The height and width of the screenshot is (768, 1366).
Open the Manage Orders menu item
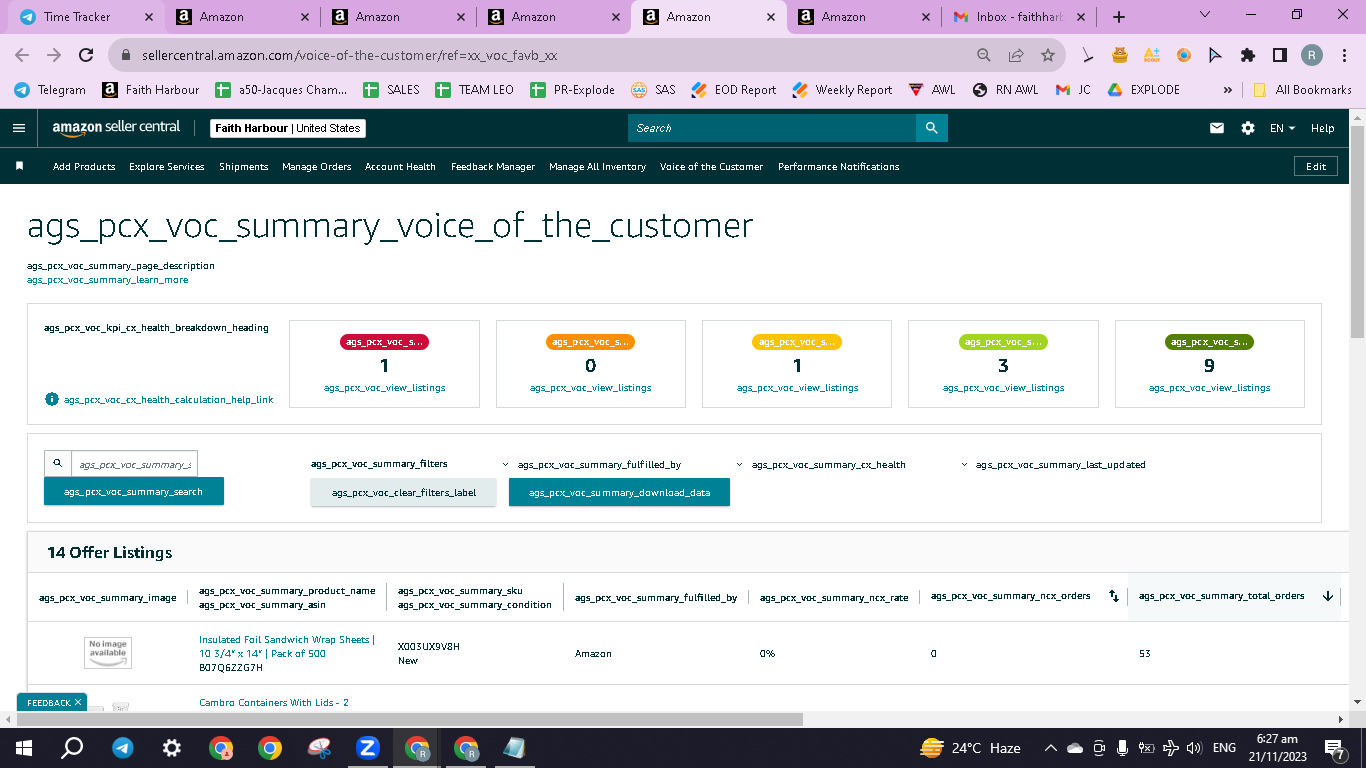316,167
